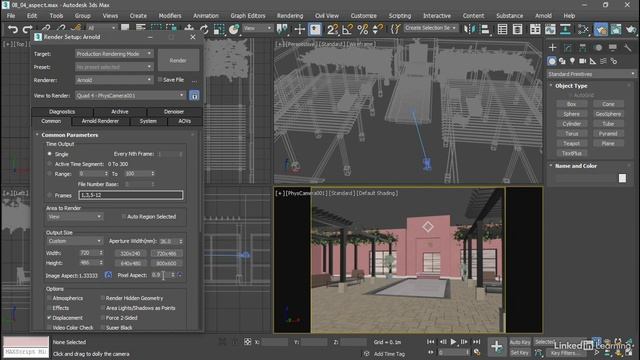Select the Scale tool
The width and height of the screenshot is (640, 360).
click(x=219, y=29)
